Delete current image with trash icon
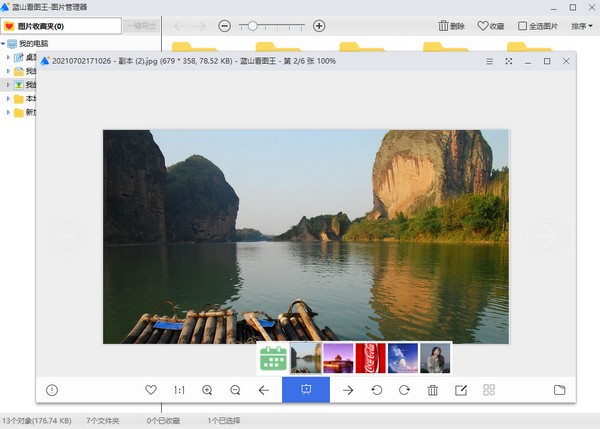This screenshot has width=600, height=429. pos(433,390)
